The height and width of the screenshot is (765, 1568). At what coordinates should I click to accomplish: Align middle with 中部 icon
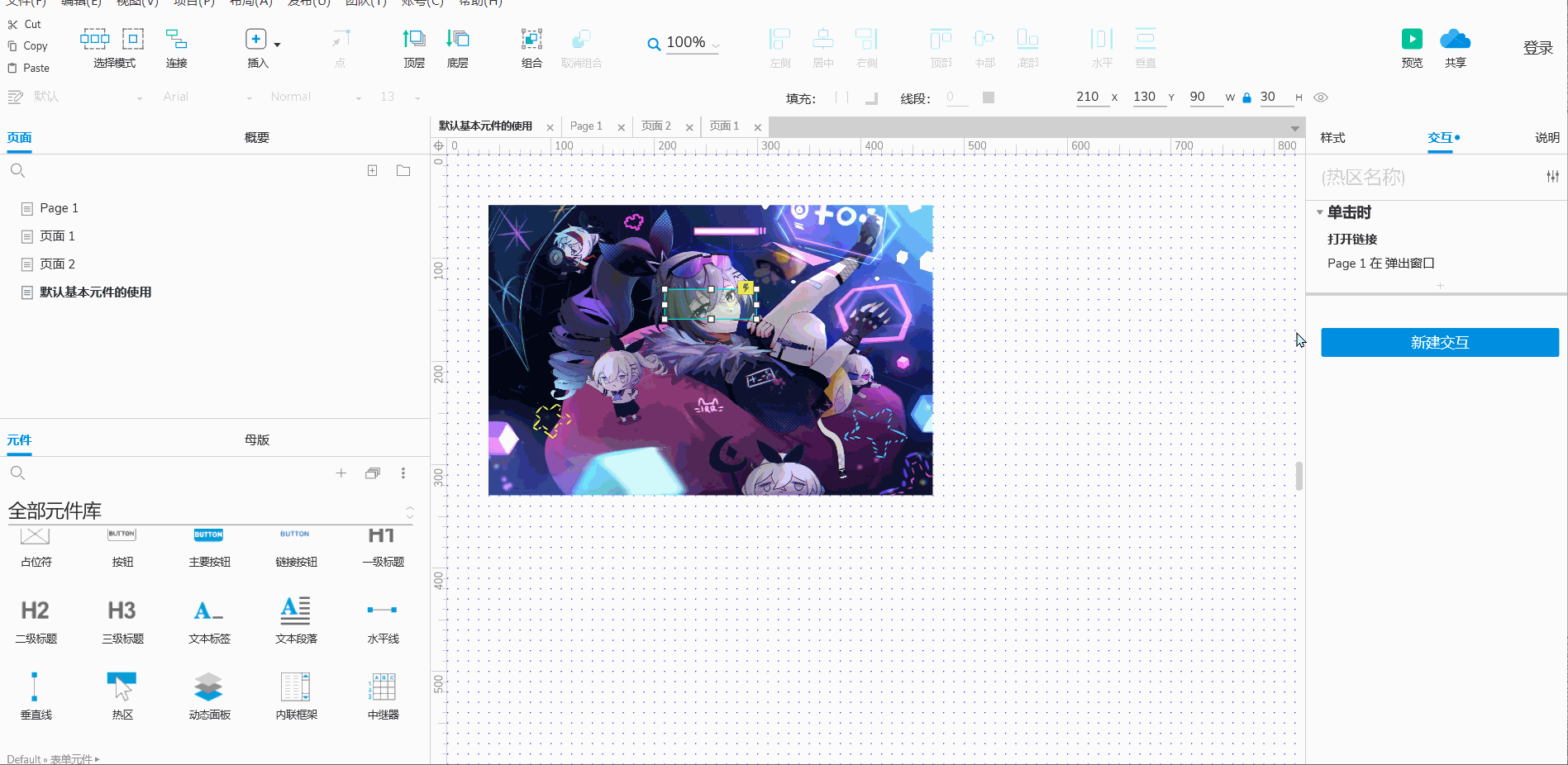click(984, 39)
